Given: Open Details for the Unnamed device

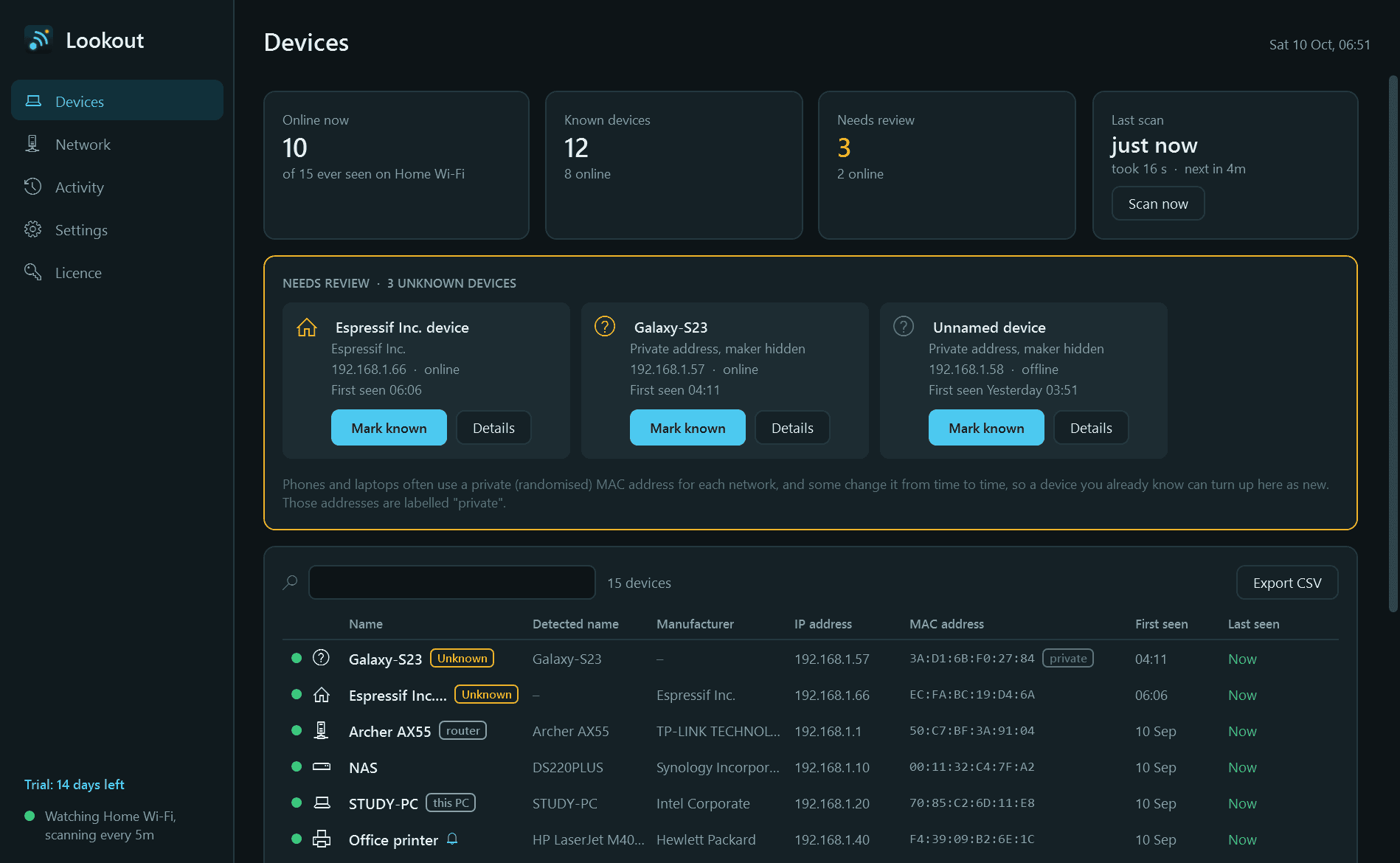Looking at the screenshot, I should (x=1091, y=428).
